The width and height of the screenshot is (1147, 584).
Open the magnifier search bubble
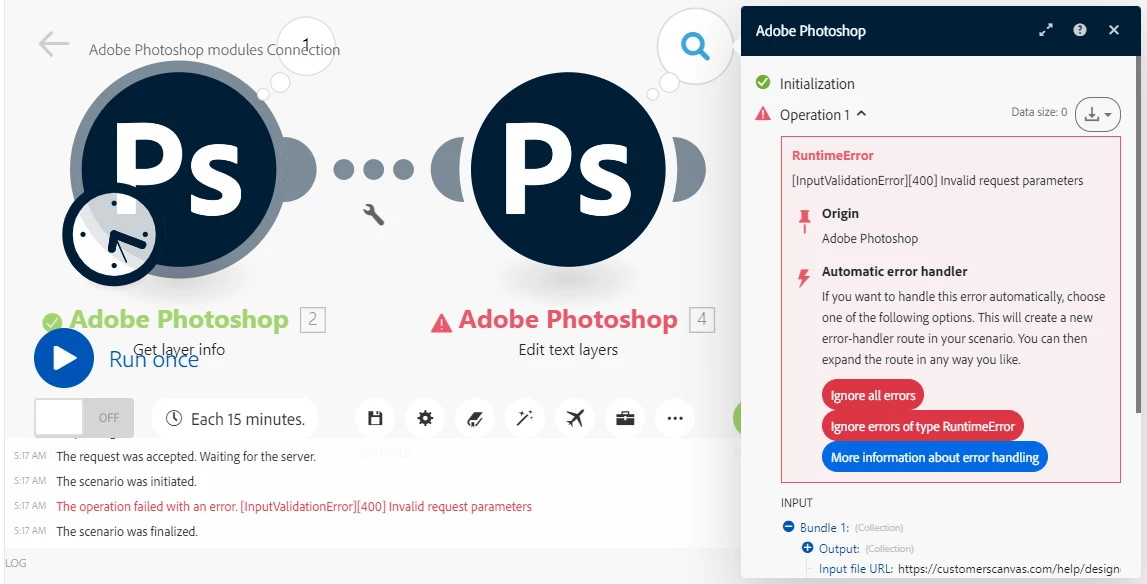tap(695, 47)
